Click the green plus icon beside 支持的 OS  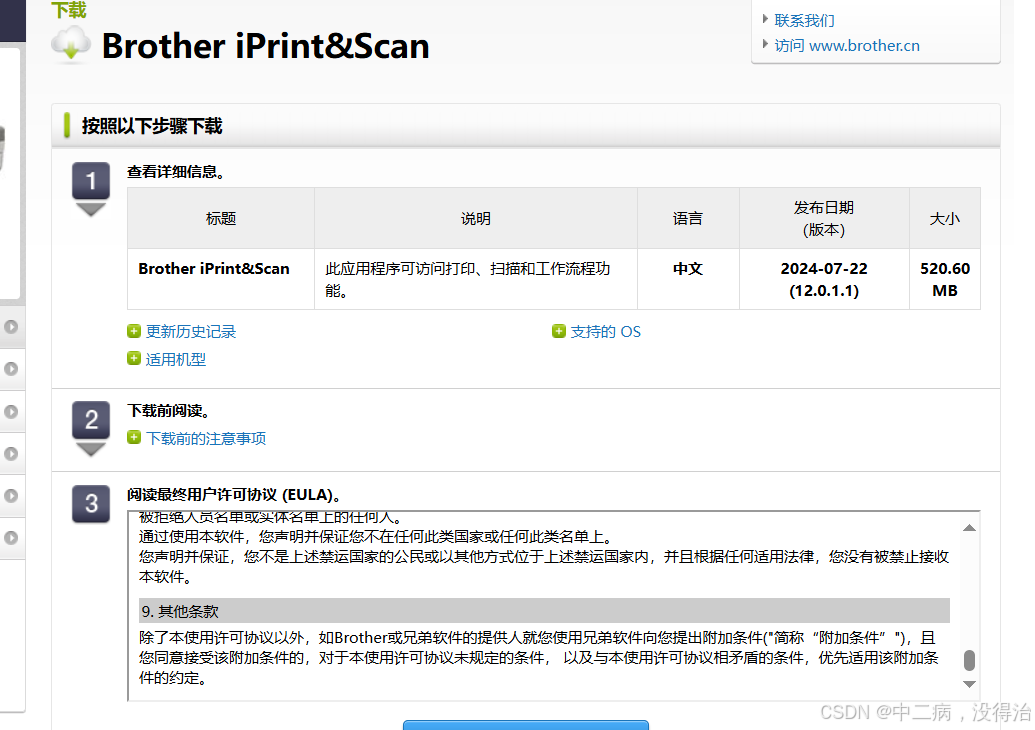559,331
